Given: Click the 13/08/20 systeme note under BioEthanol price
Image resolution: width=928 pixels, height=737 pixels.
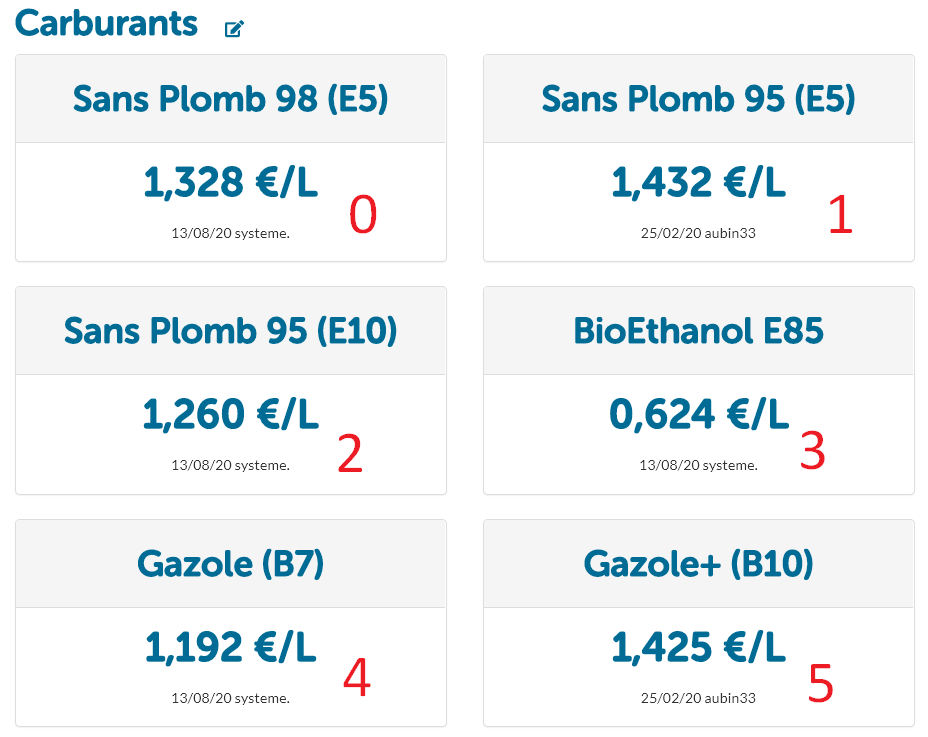Looking at the screenshot, I should pyautogui.click(x=699, y=465).
